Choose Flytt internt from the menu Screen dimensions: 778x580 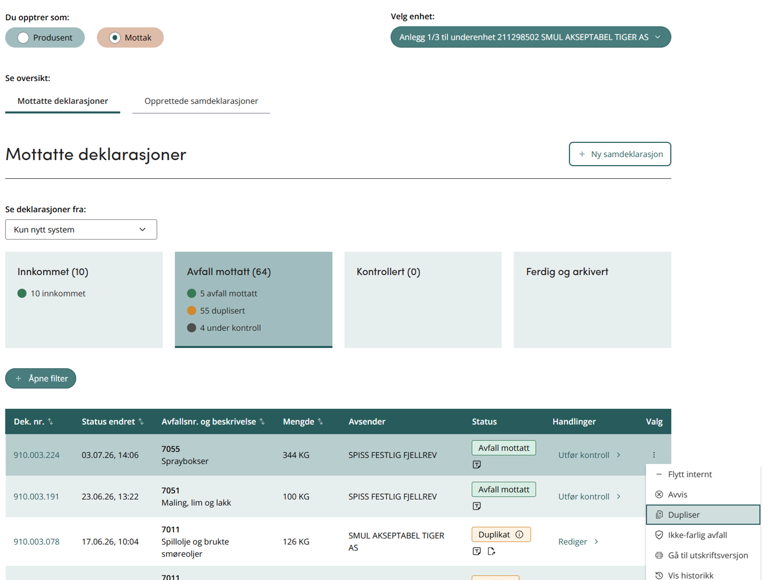pos(703,474)
